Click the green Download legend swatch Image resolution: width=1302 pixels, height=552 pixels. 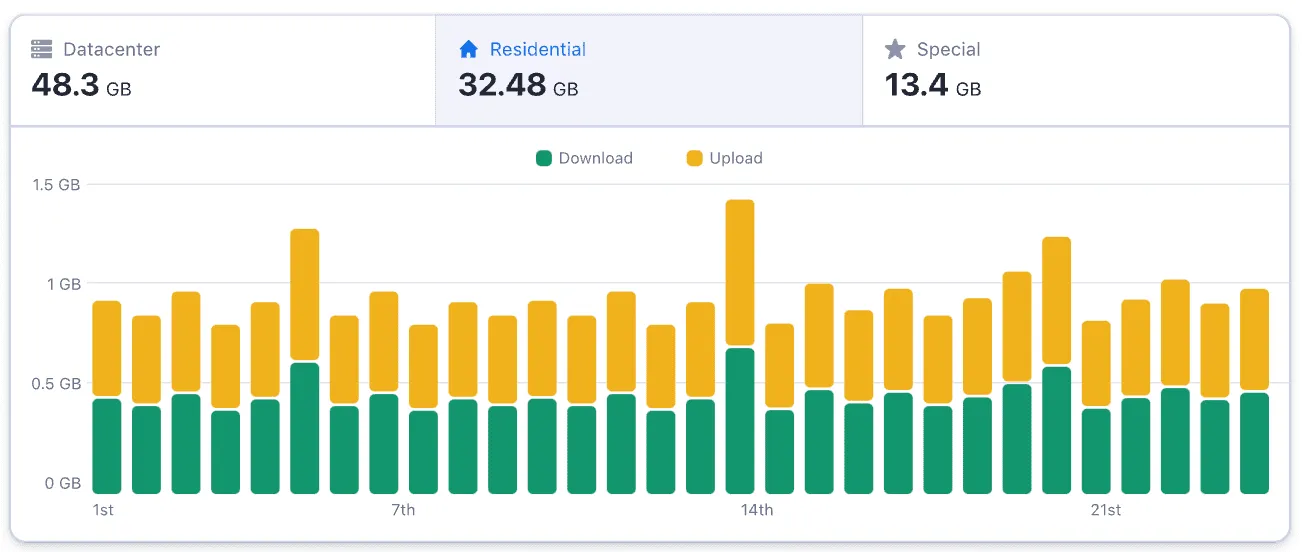pyautogui.click(x=544, y=158)
